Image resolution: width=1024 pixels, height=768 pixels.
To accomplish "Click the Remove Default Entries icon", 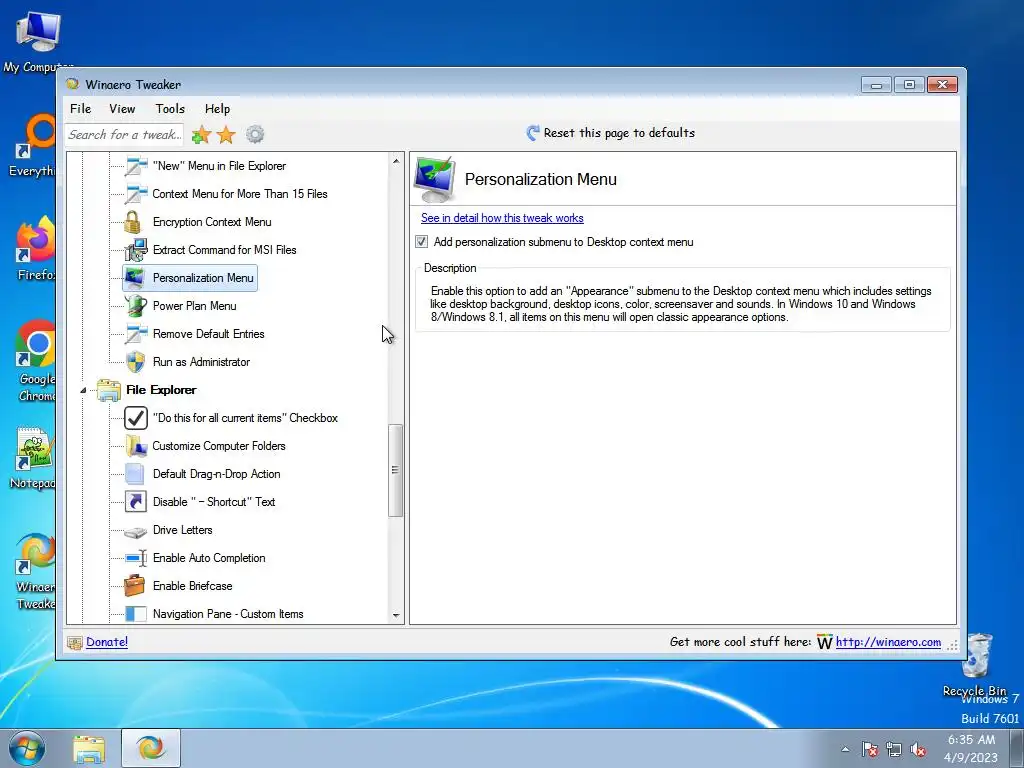I will pyautogui.click(x=135, y=334).
